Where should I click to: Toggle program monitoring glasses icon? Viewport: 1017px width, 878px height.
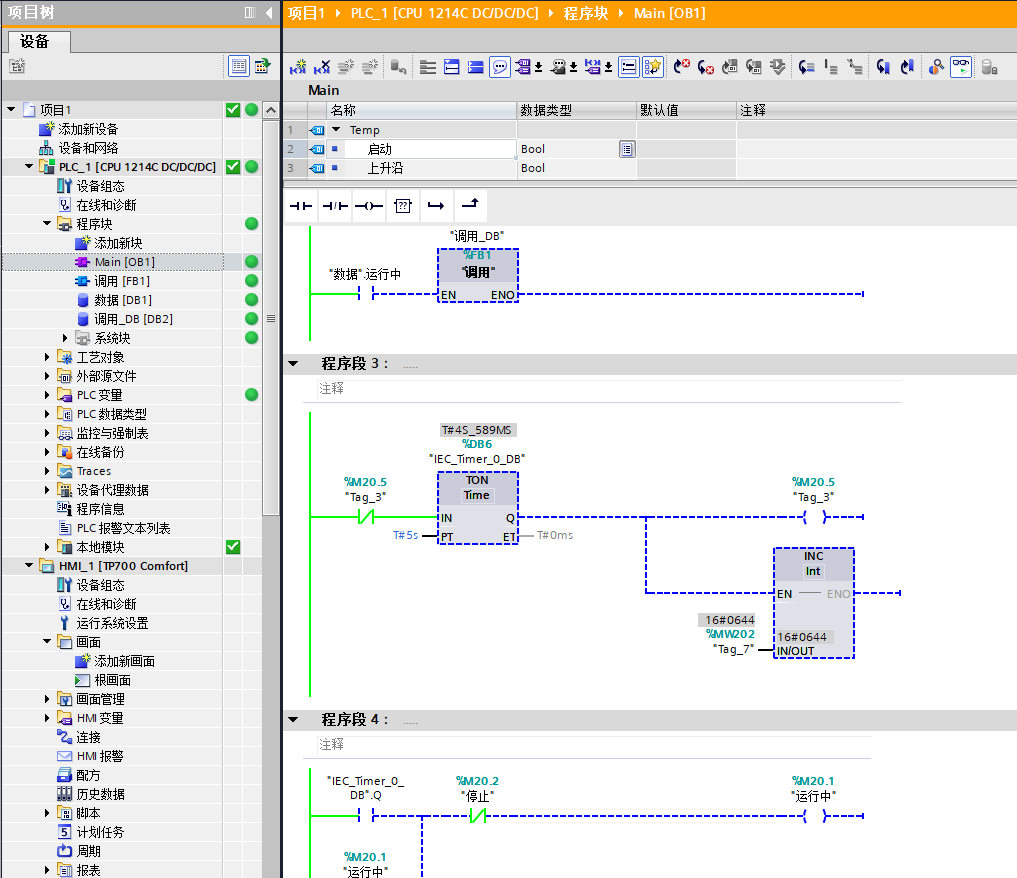coord(960,67)
